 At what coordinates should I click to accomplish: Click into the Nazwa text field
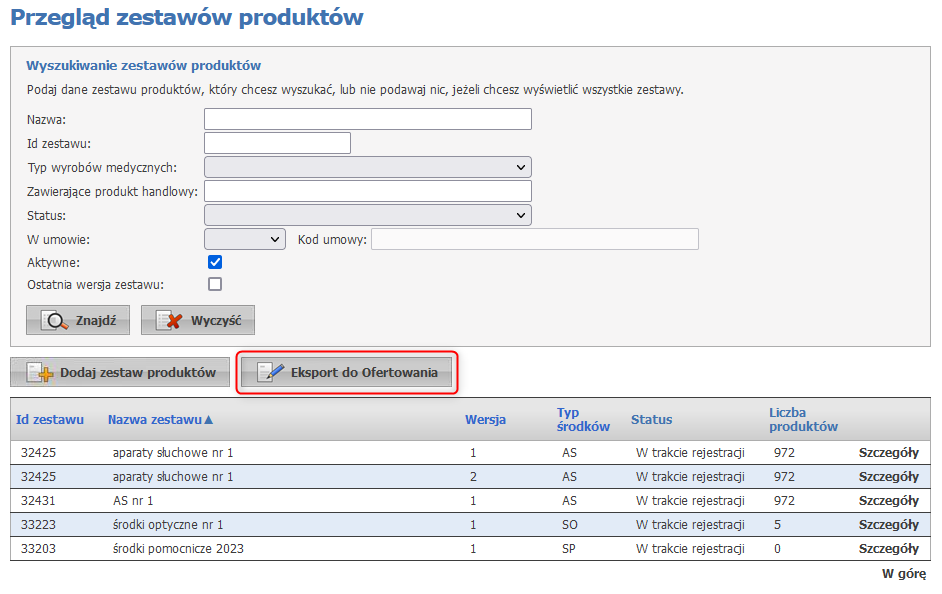(367, 120)
